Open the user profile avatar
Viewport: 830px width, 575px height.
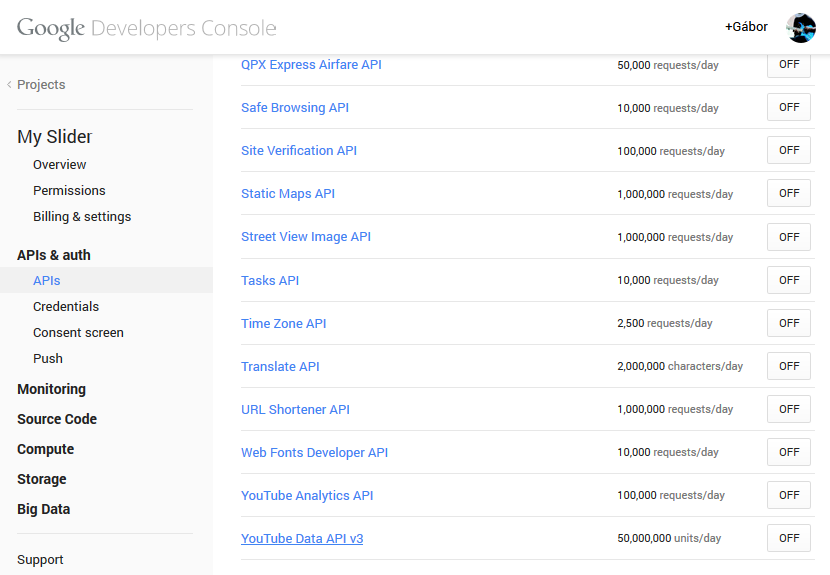pyautogui.click(x=801, y=28)
